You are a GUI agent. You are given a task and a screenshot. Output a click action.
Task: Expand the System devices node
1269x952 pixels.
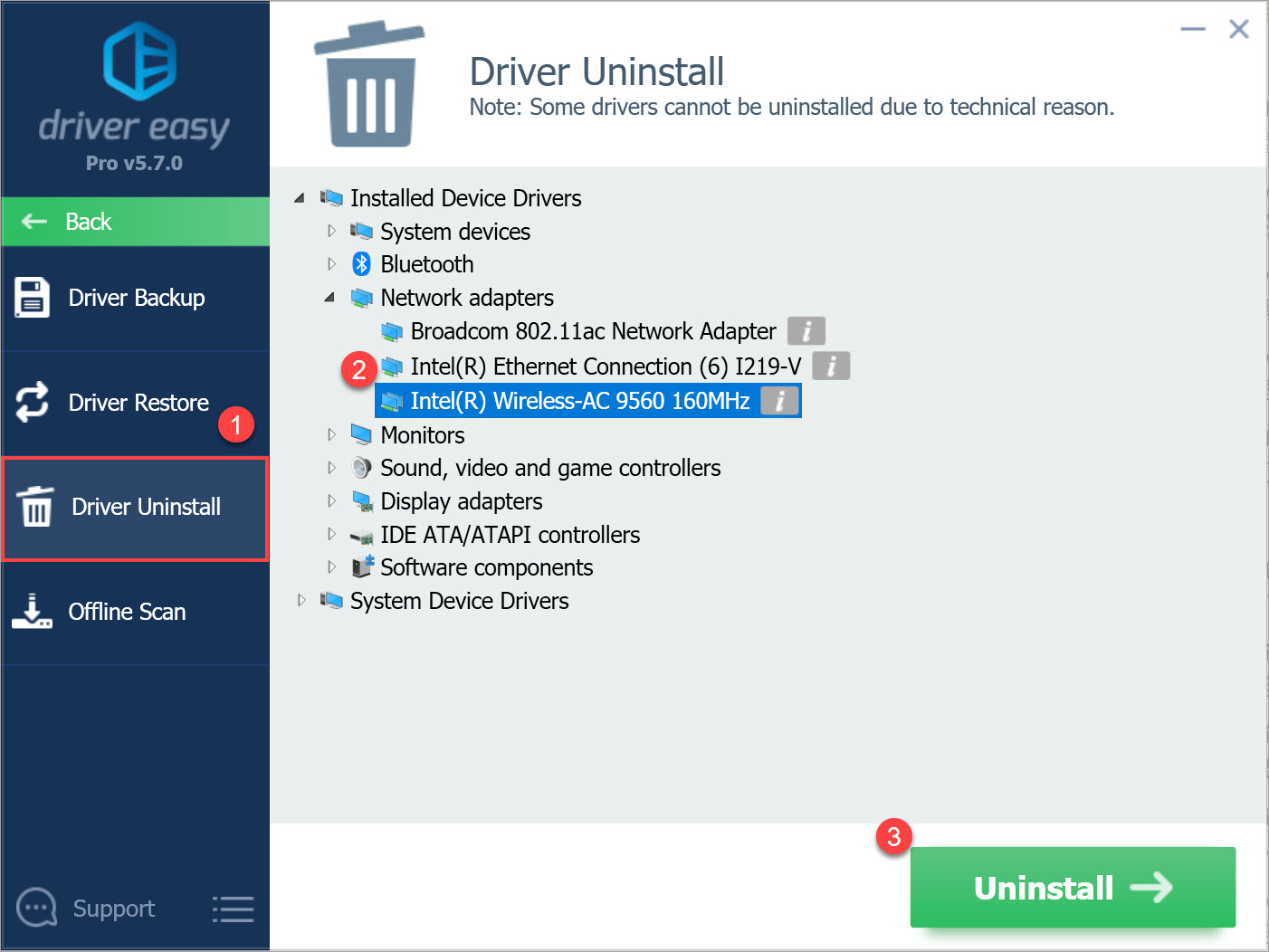[331, 231]
